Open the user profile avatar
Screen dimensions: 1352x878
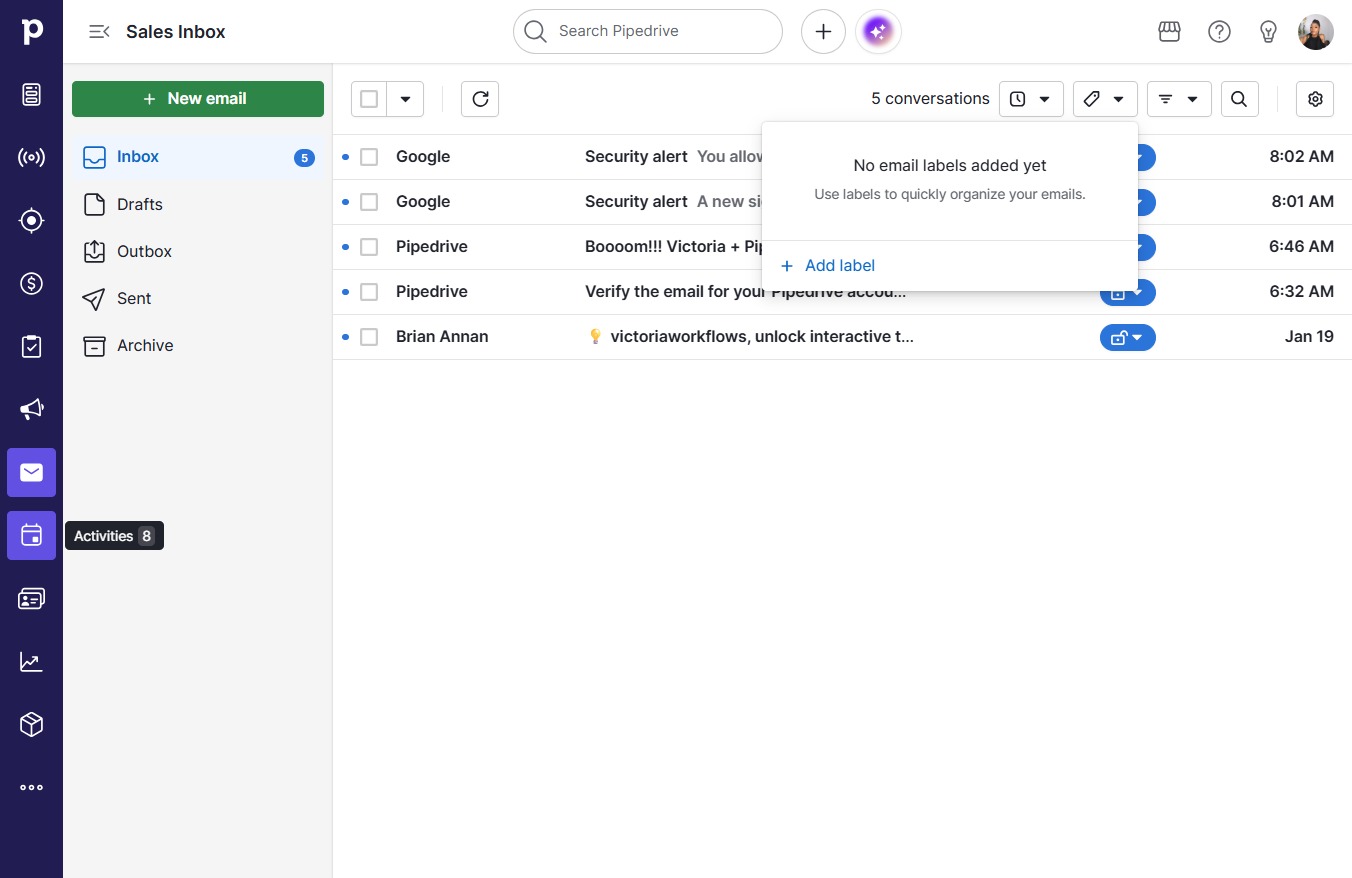1316,32
